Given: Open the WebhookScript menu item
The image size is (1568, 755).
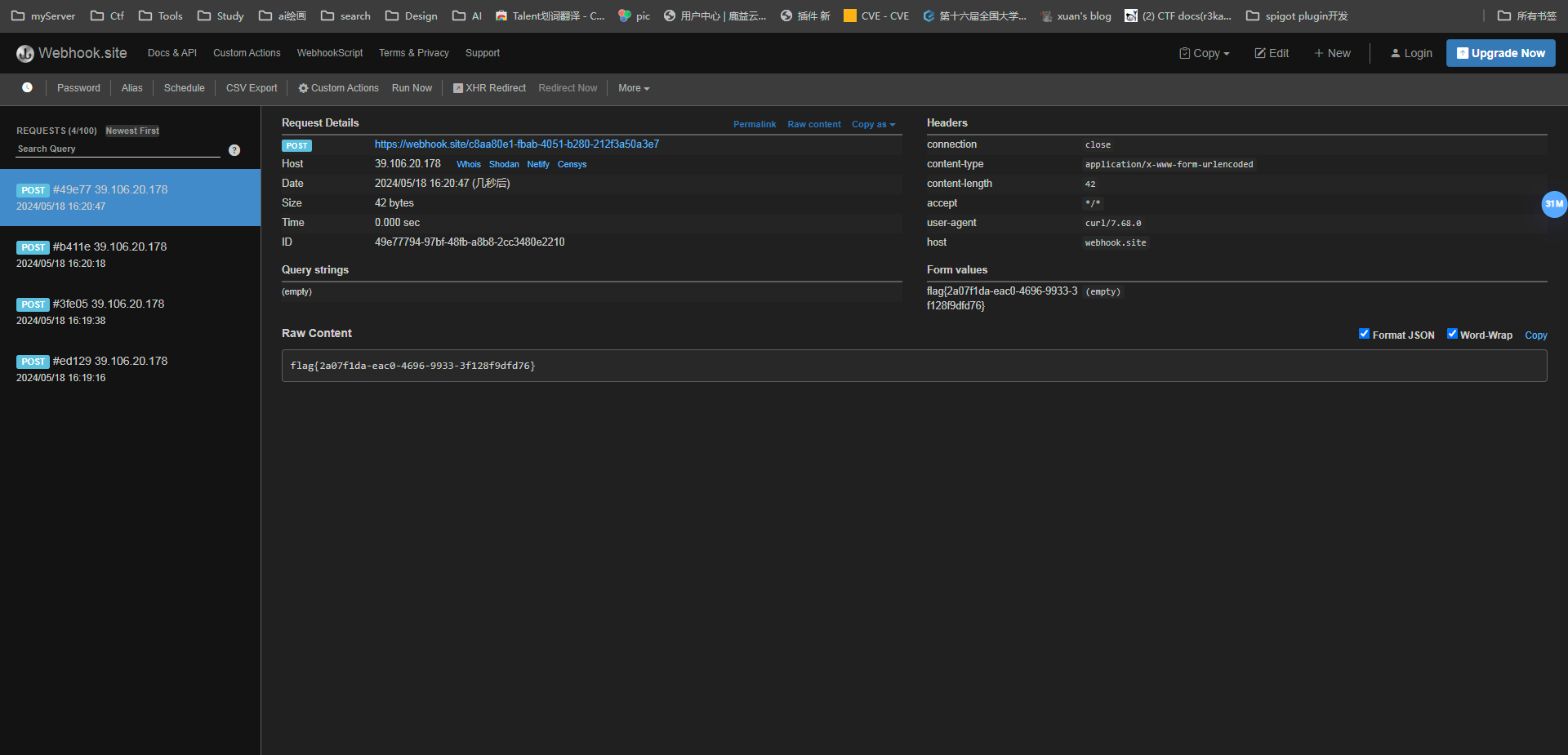Looking at the screenshot, I should (x=330, y=53).
